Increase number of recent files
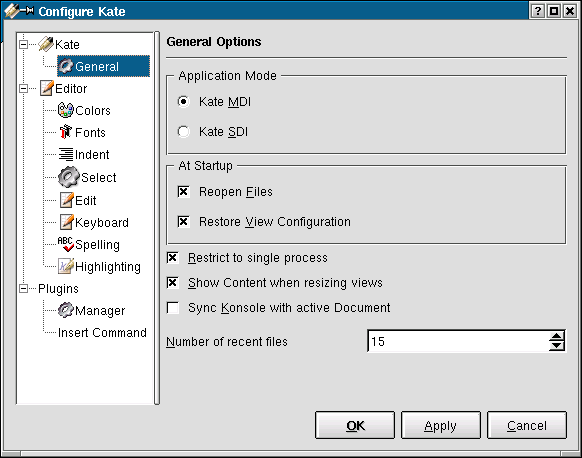The height and width of the screenshot is (458, 582). click(556, 336)
